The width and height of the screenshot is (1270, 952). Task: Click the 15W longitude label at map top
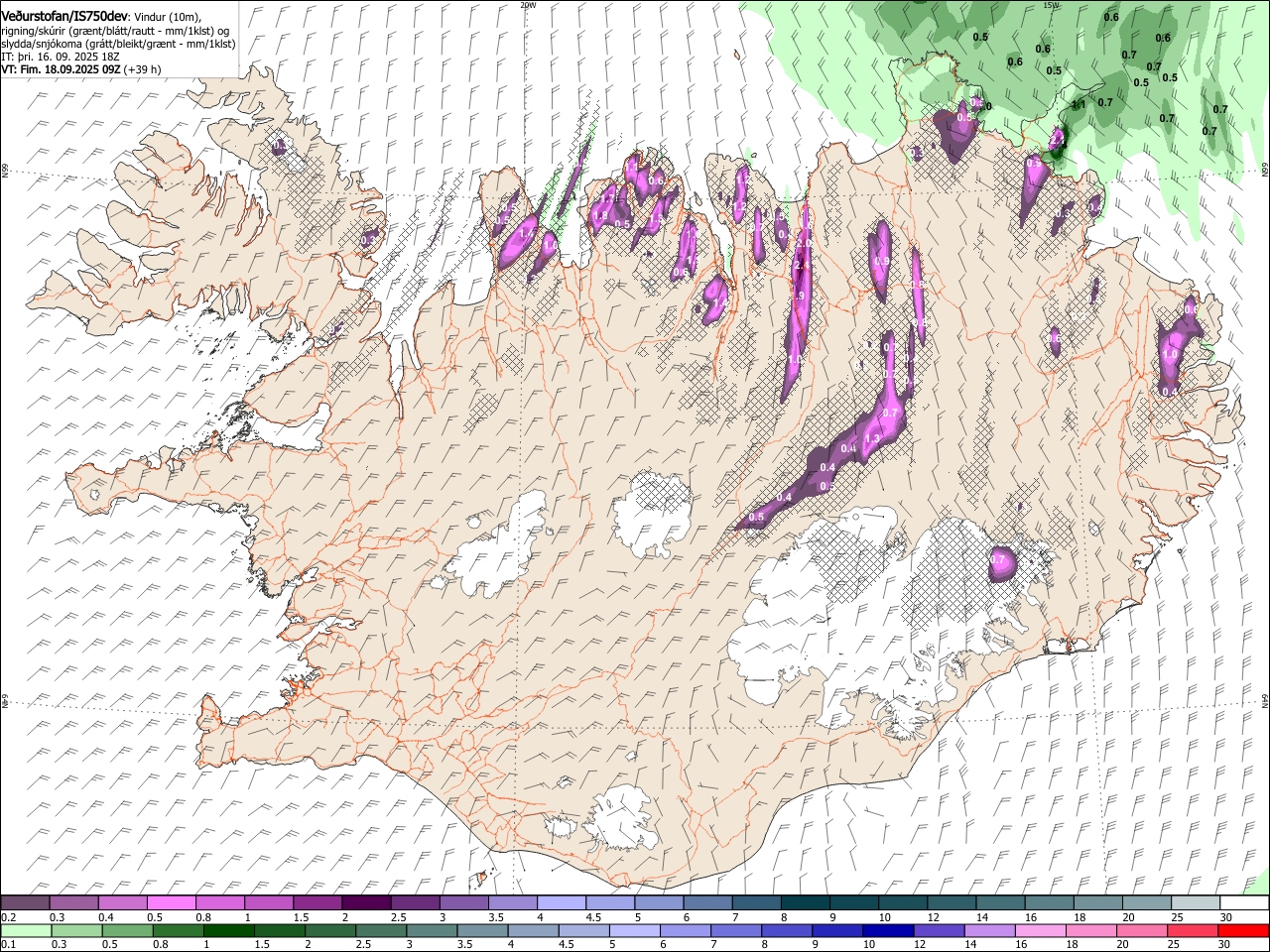point(1052,5)
